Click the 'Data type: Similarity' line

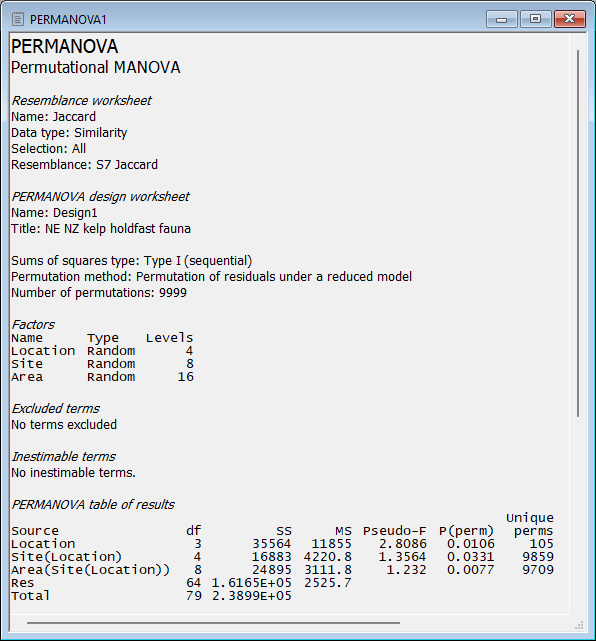[x=69, y=133]
